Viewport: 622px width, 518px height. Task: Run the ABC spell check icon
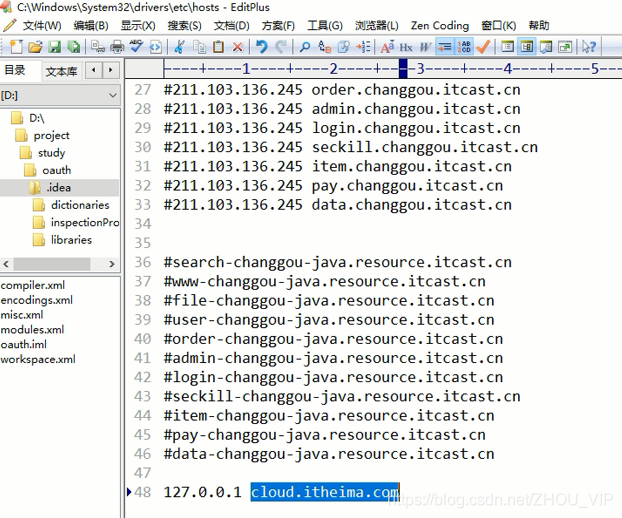[136, 47]
